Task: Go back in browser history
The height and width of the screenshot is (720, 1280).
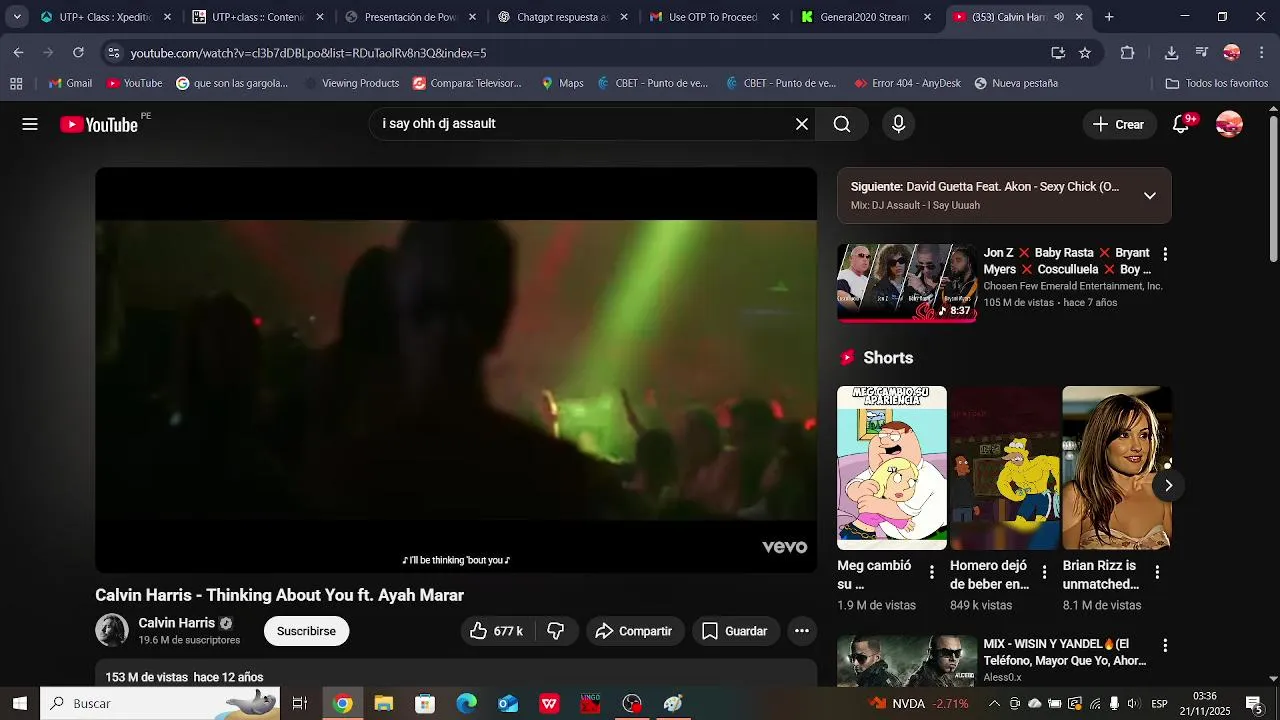Action: [19, 53]
